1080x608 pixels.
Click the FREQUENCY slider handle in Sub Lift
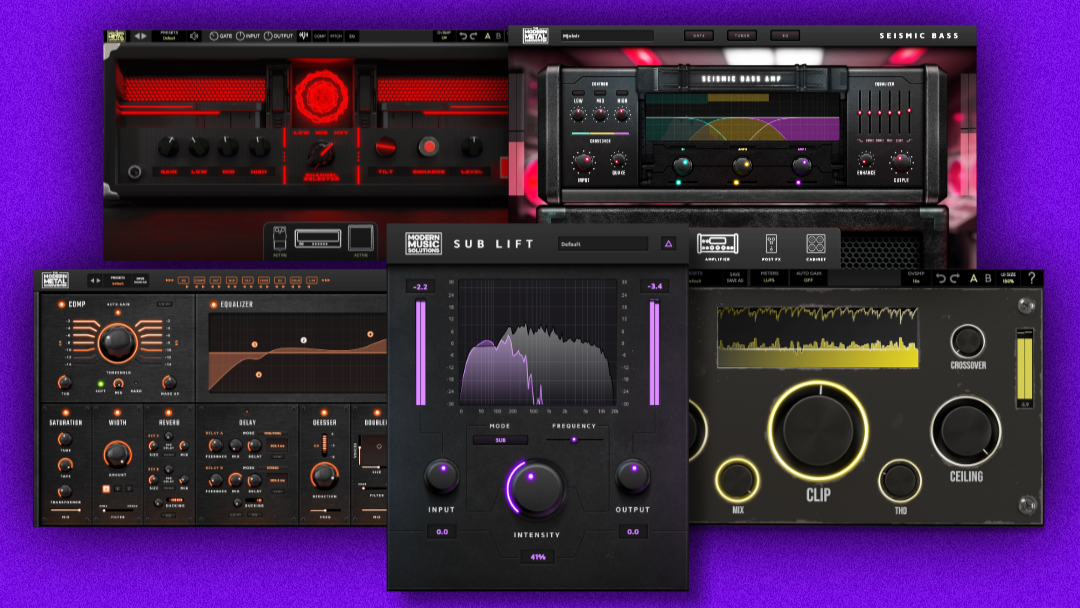(x=574, y=439)
